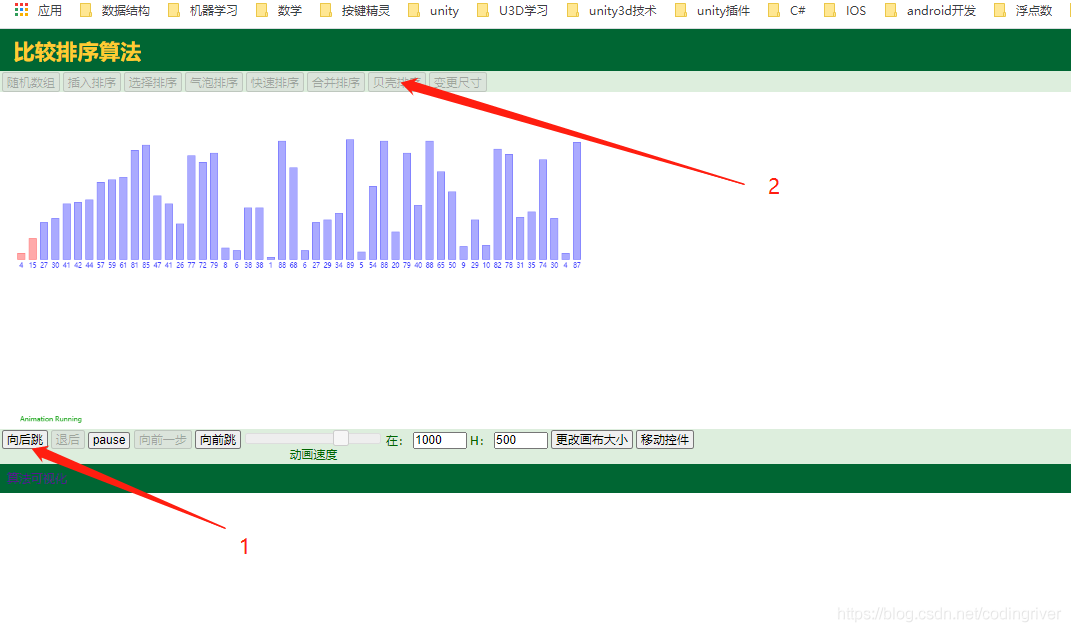The height and width of the screenshot is (632, 1071).
Task: Click the 退后 step back button
Action: pos(68,439)
